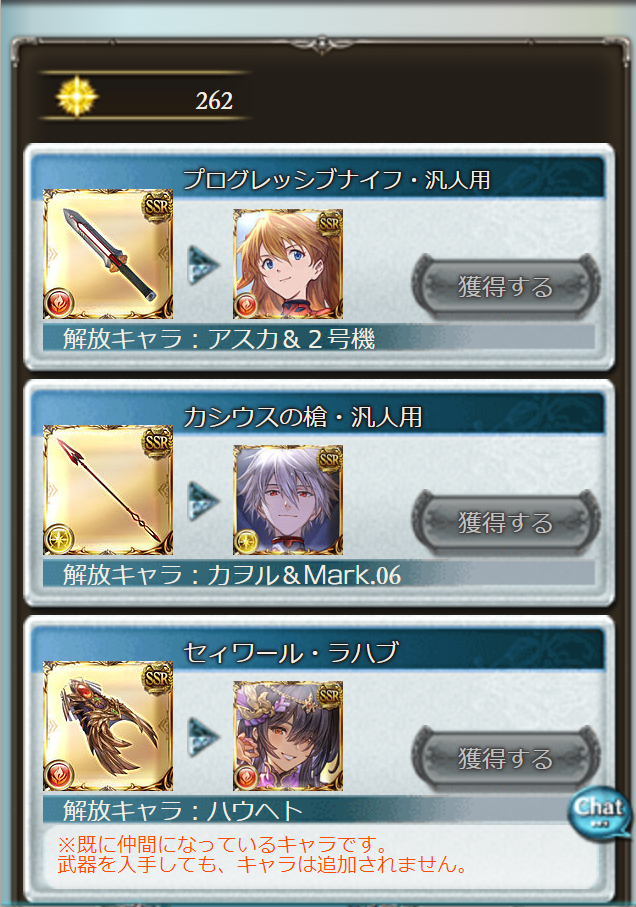Click the Spear of Cassius weapon icon
636x907 pixels.
point(108,490)
